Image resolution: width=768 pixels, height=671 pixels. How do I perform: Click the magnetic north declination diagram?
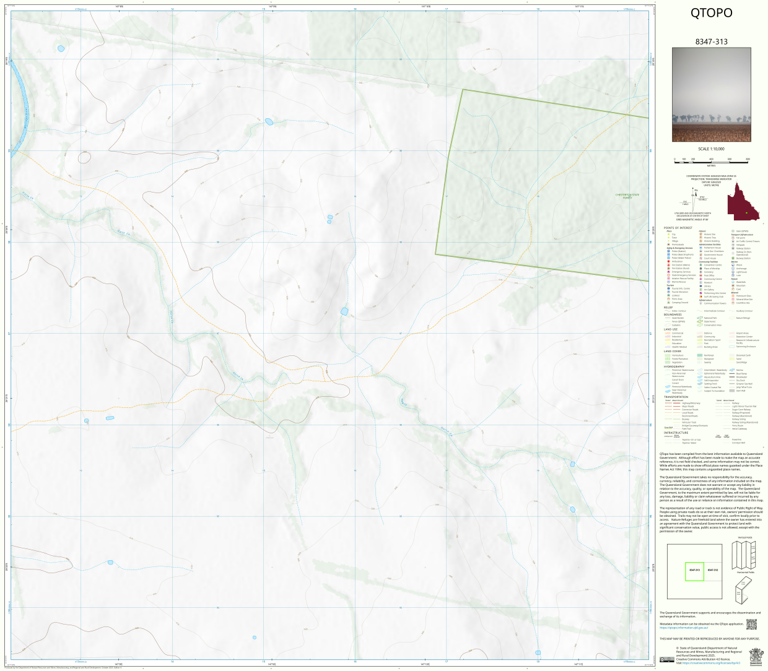tap(694, 200)
